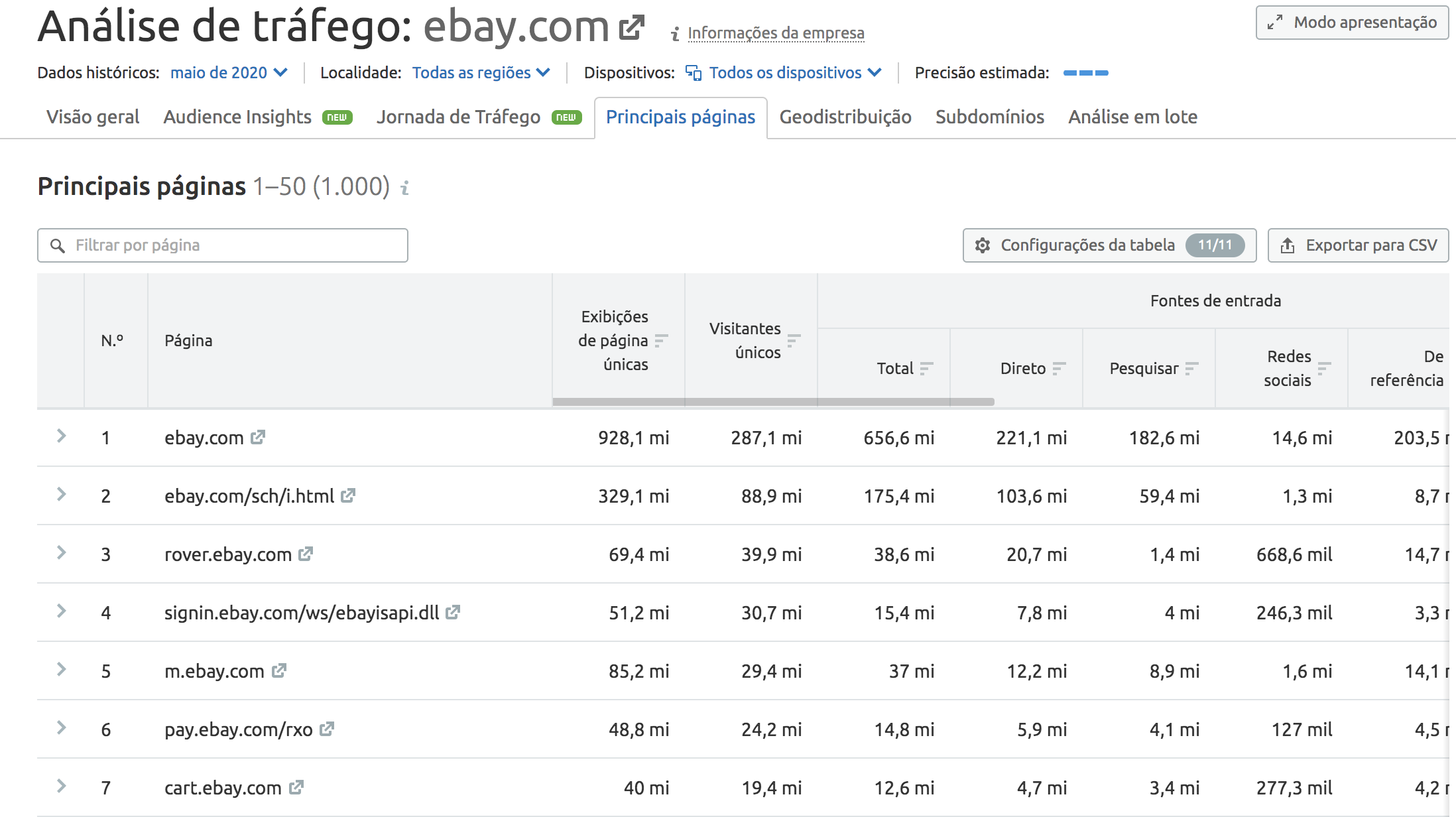Open the Audience Insights tab
Image resolution: width=1456 pixels, height=817 pixels.
tap(237, 117)
